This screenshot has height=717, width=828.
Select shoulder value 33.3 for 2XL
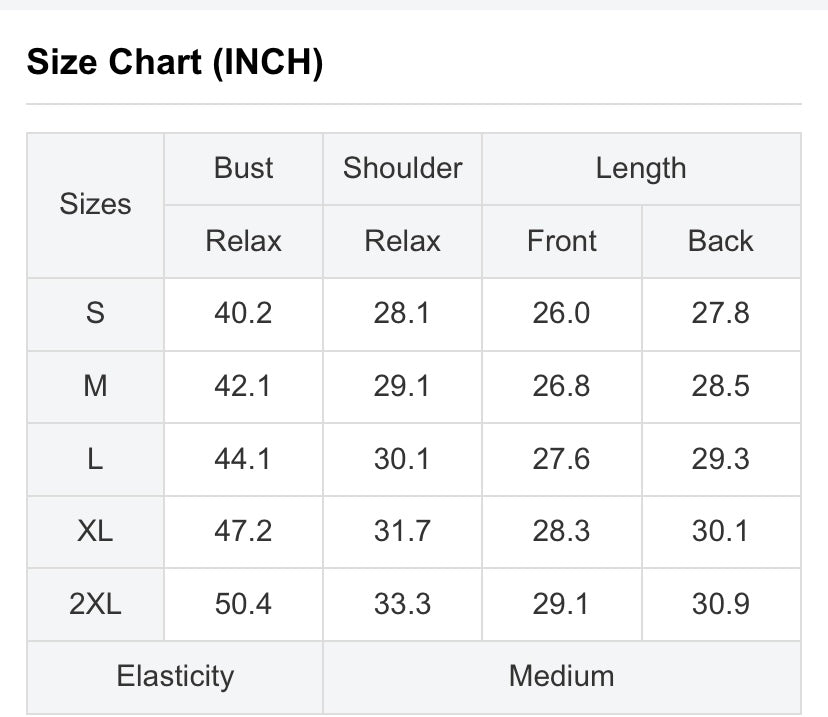tap(402, 604)
